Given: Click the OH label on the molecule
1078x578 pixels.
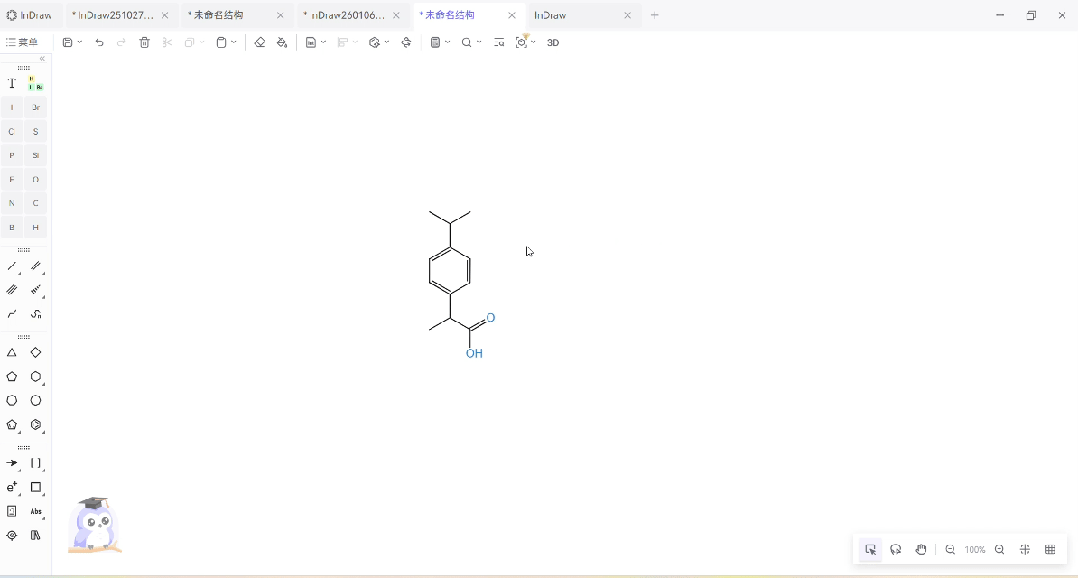Looking at the screenshot, I should coord(474,354).
